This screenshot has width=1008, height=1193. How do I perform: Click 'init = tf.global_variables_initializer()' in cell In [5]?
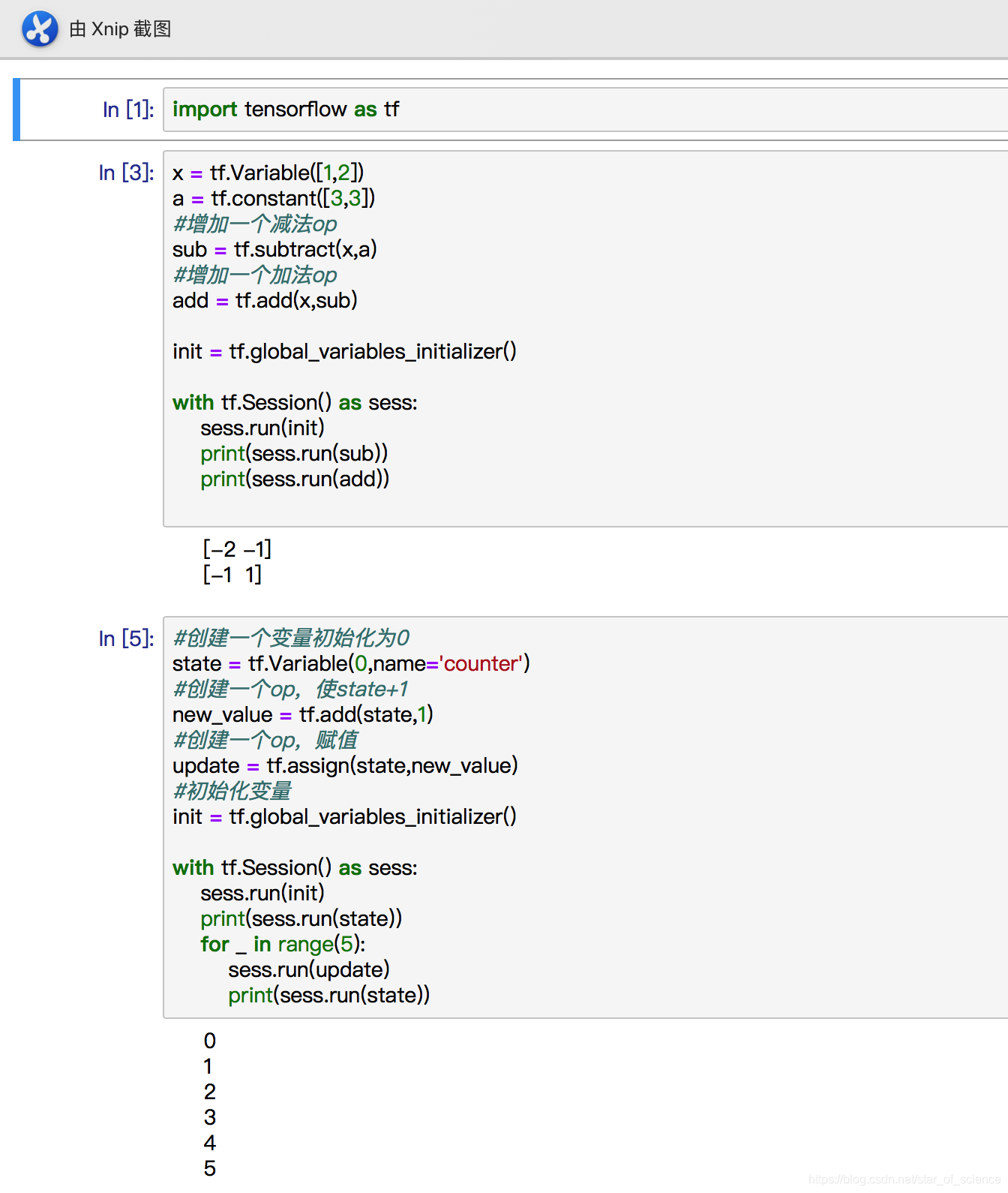pyautogui.click(x=344, y=816)
